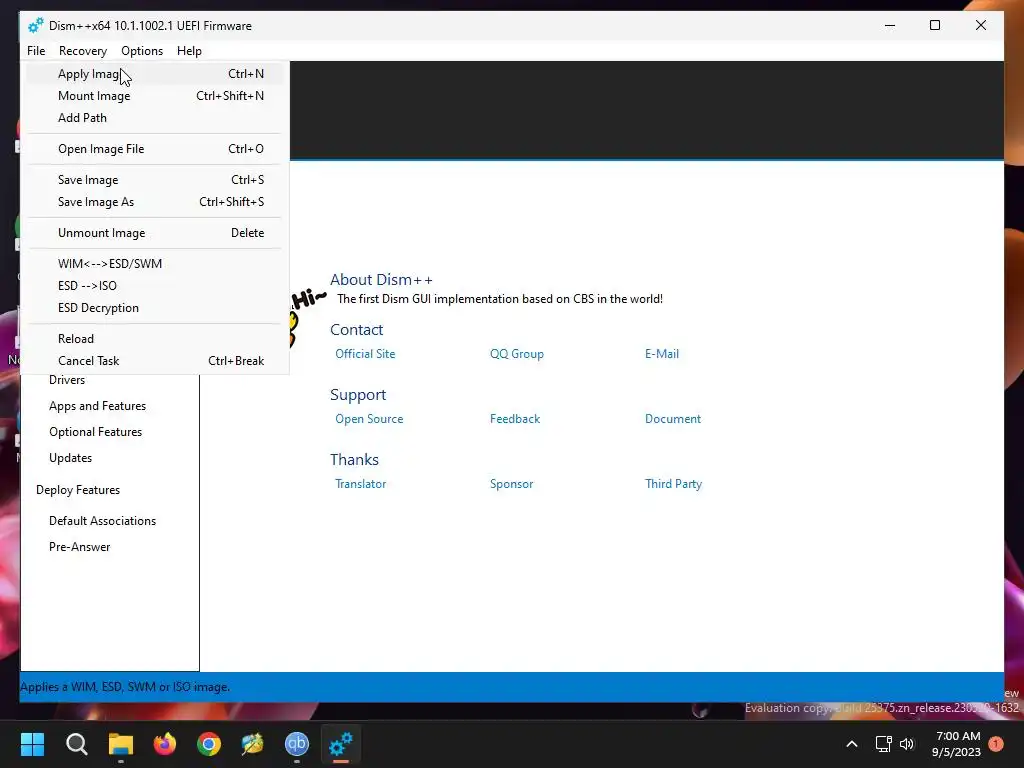Open the qBittorrent taskbar icon
Viewport: 1024px width, 768px height.
297,743
